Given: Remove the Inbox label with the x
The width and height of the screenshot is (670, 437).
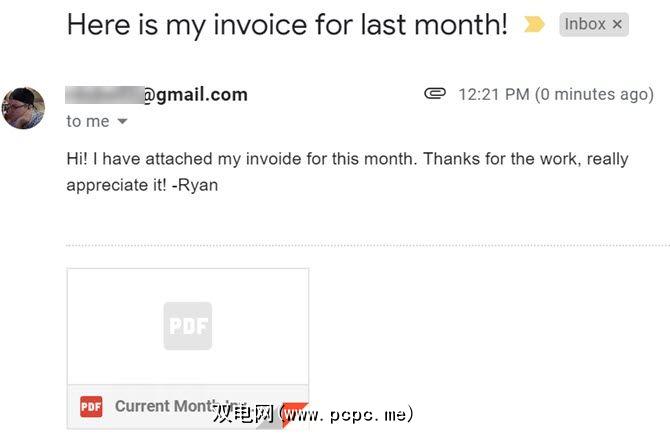Looking at the screenshot, I should point(617,24).
